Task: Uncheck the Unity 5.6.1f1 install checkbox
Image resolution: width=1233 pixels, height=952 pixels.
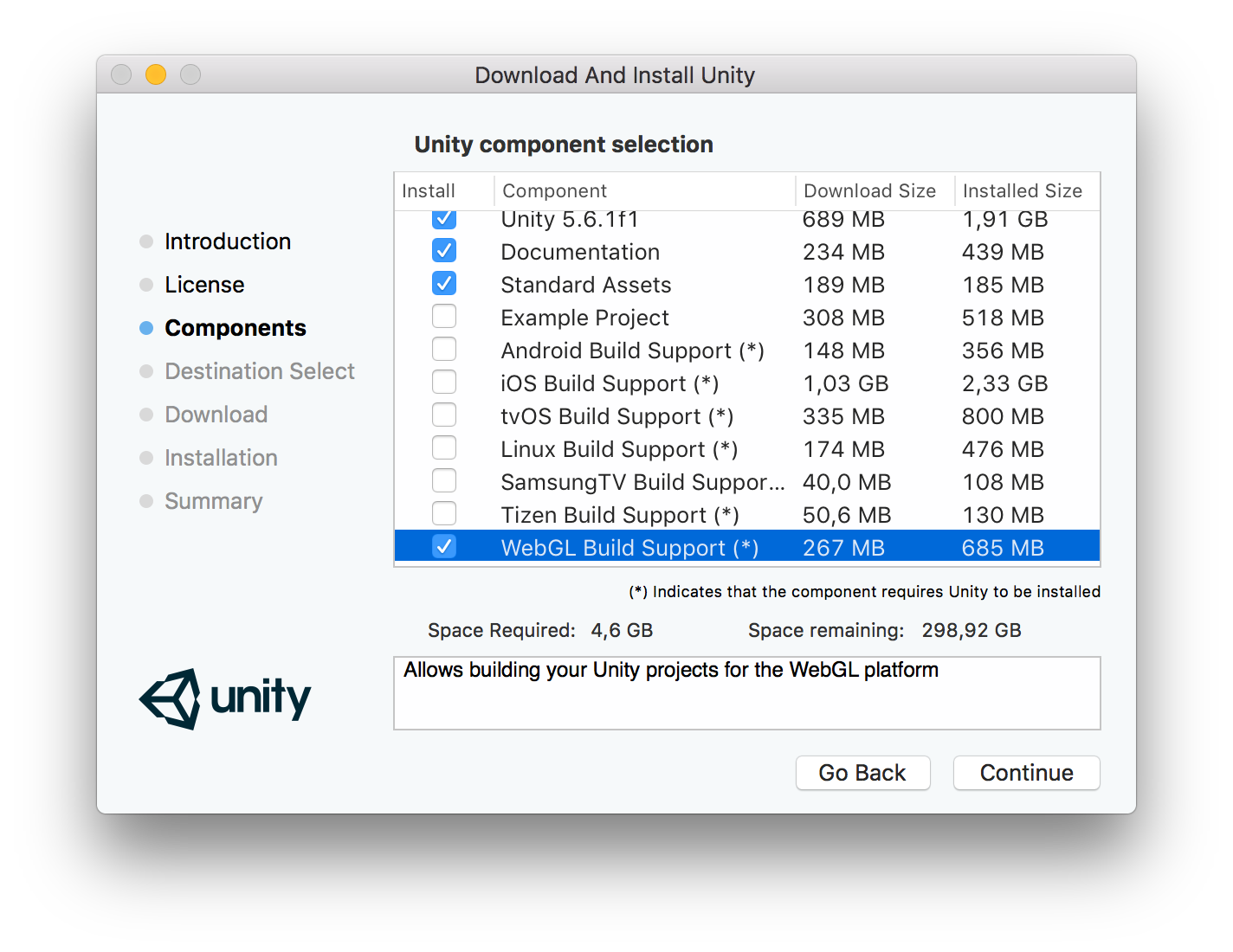Action: tap(444, 219)
